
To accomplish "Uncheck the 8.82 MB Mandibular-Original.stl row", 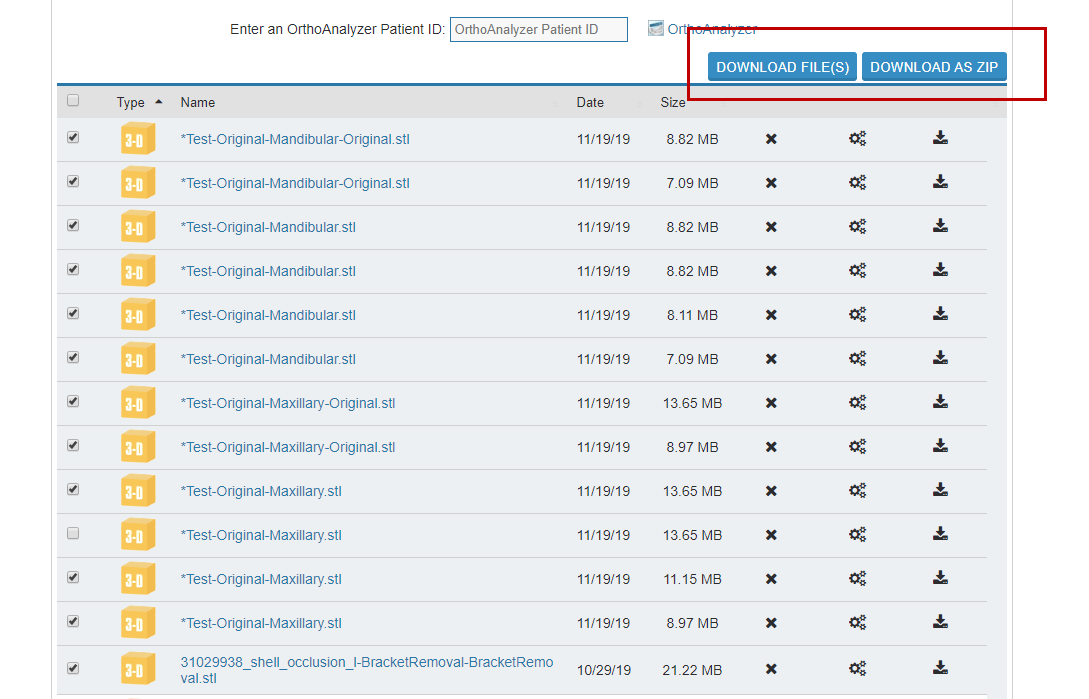I will click(73, 138).
